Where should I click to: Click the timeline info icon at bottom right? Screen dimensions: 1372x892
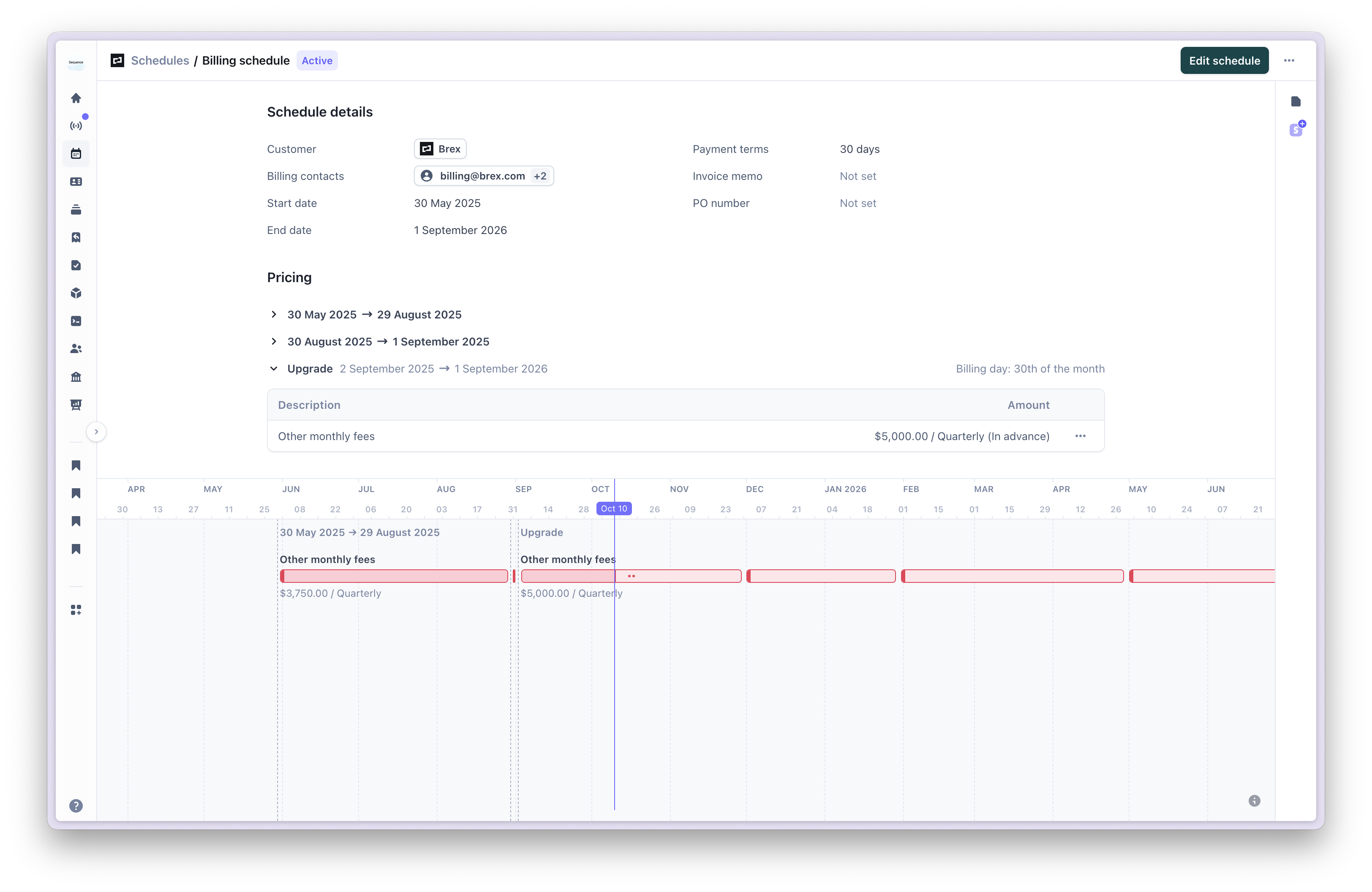(1254, 800)
